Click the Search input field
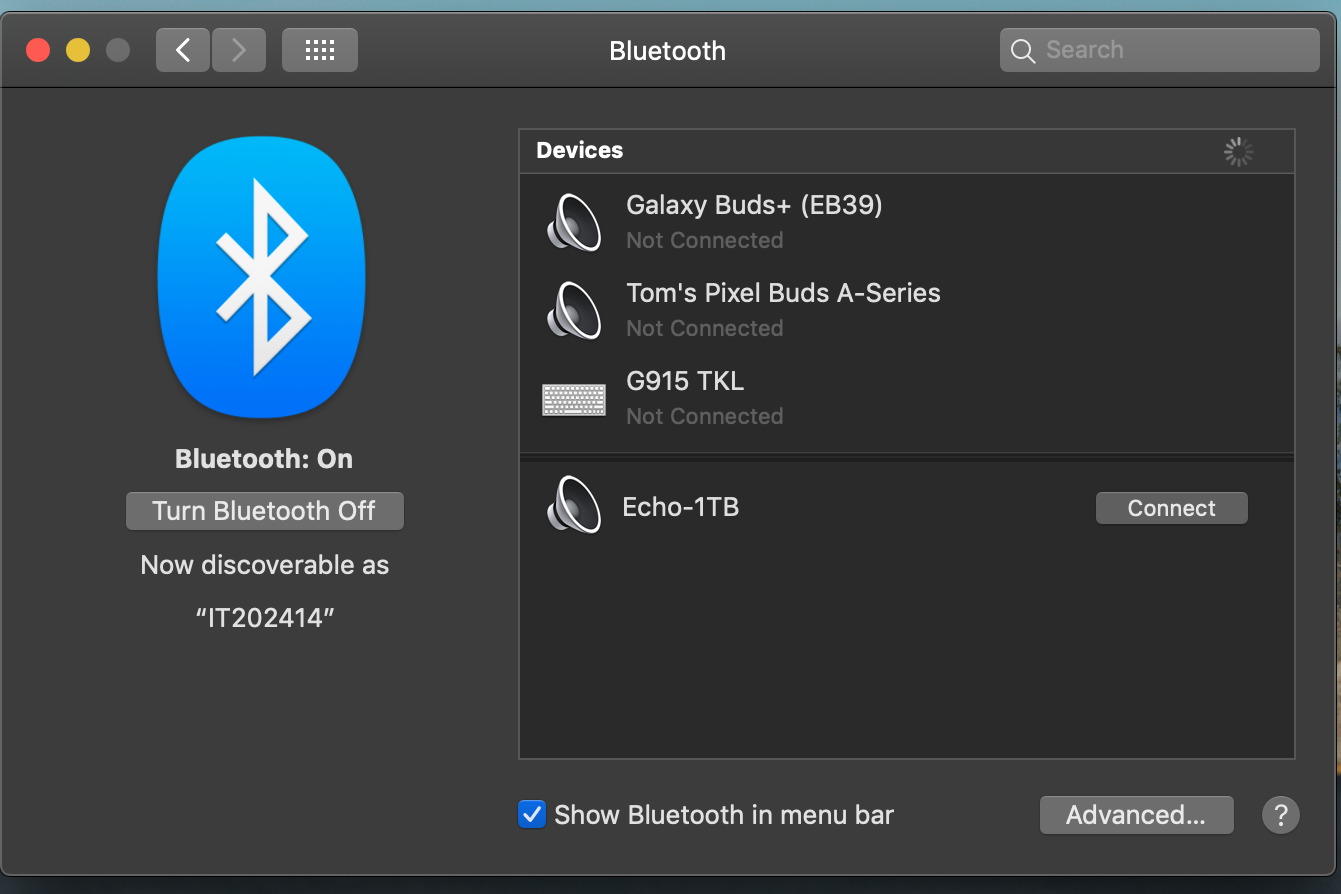1341x894 pixels. coord(1160,50)
